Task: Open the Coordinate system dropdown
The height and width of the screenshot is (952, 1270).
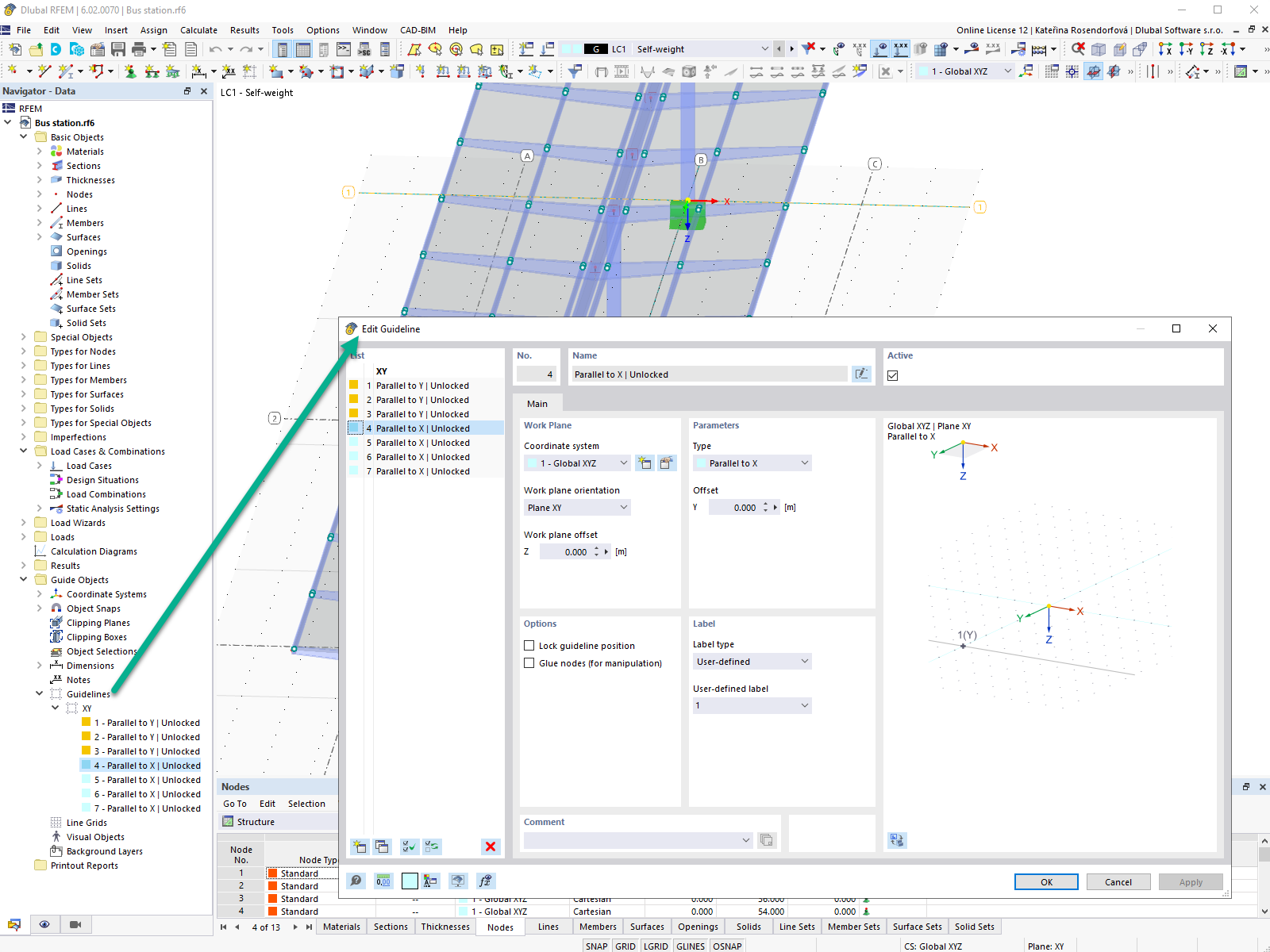Action: (x=576, y=463)
